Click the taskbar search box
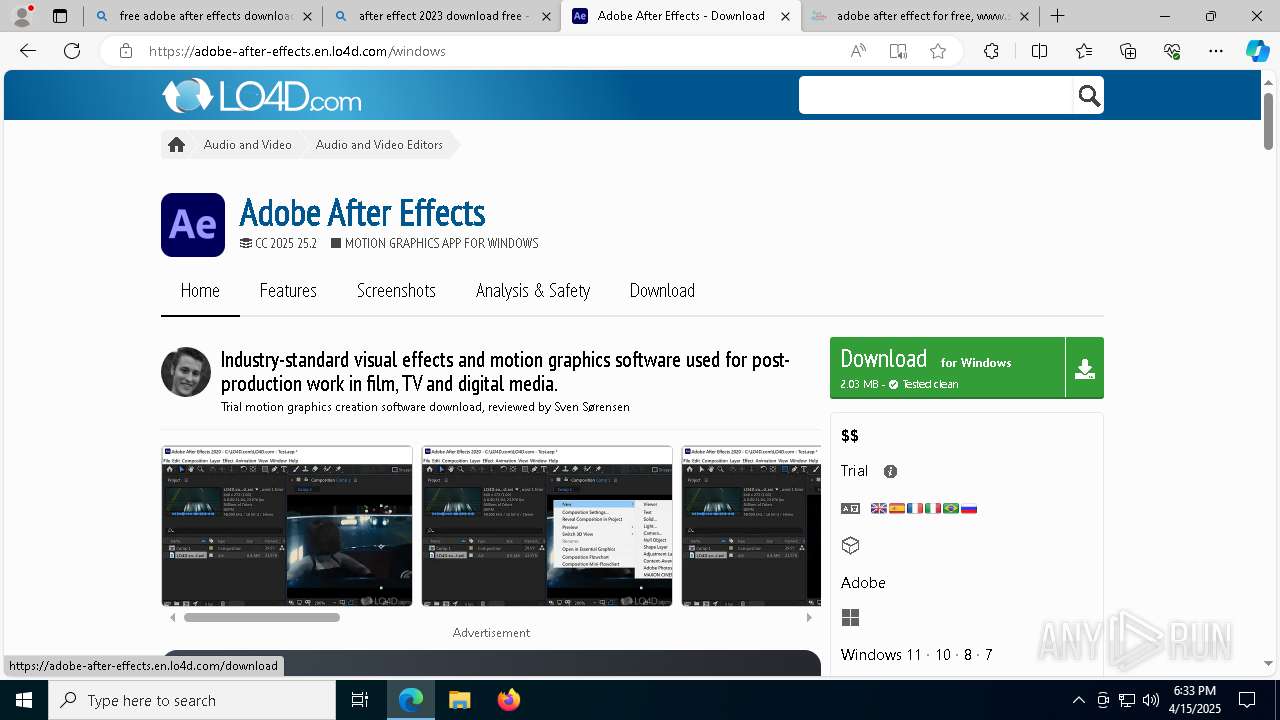Image resolution: width=1280 pixels, height=720 pixels. 192,700
